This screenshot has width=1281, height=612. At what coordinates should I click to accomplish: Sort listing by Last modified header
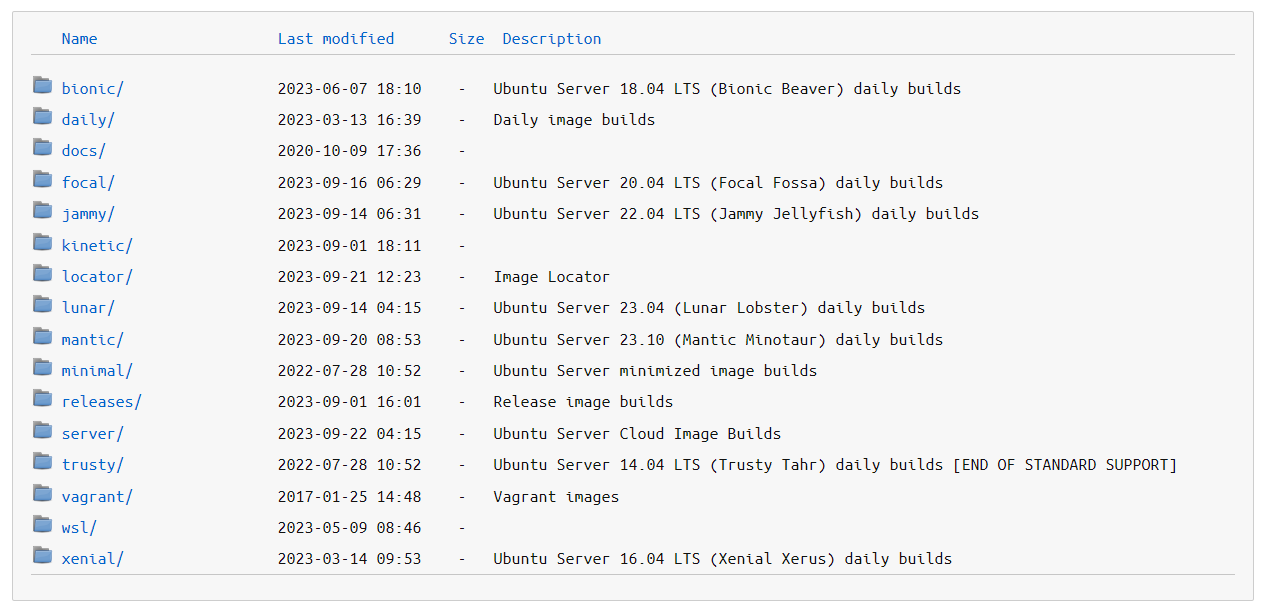click(x=336, y=39)
